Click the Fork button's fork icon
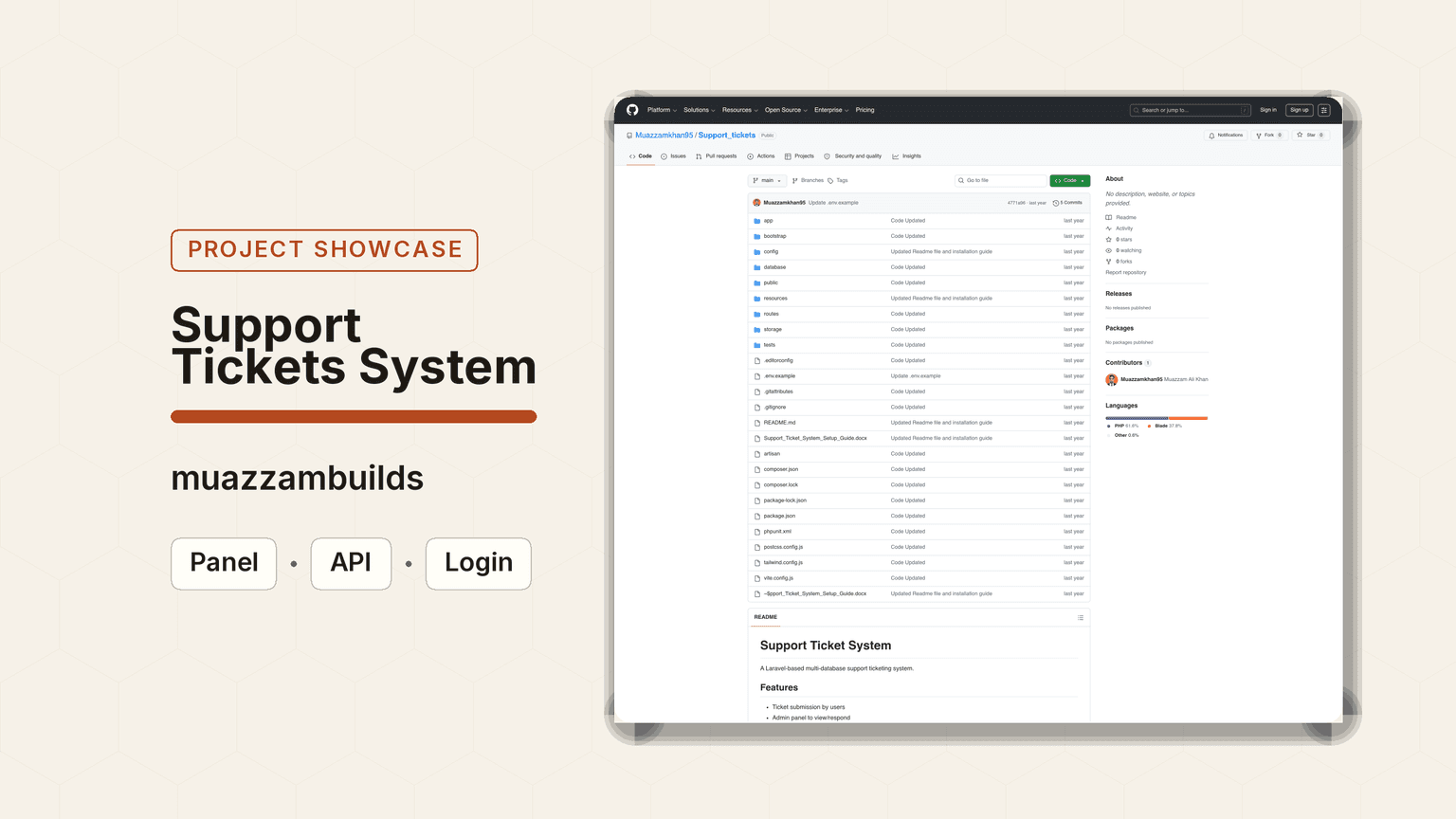 tap(1259, 136)
